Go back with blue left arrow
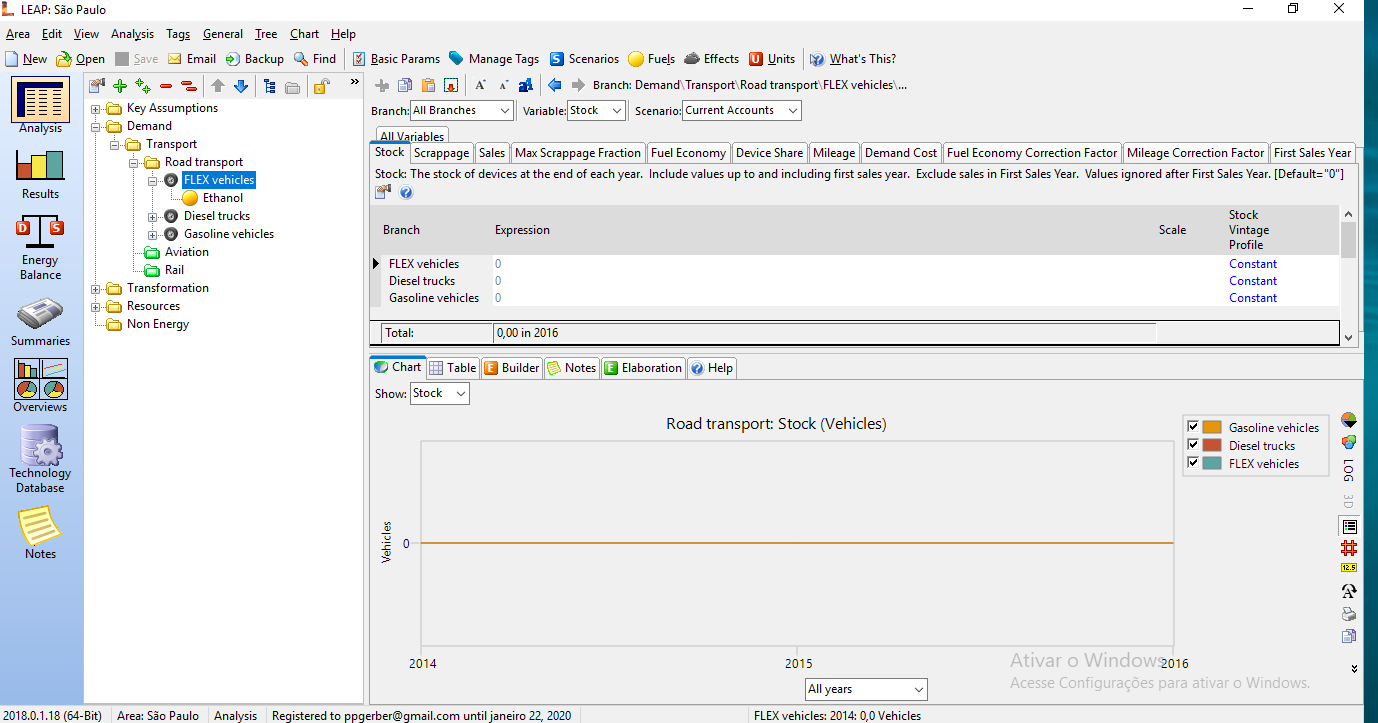The height and width of the screenshot is (723, 1378). pyautogui.click(x=555, y=85)
